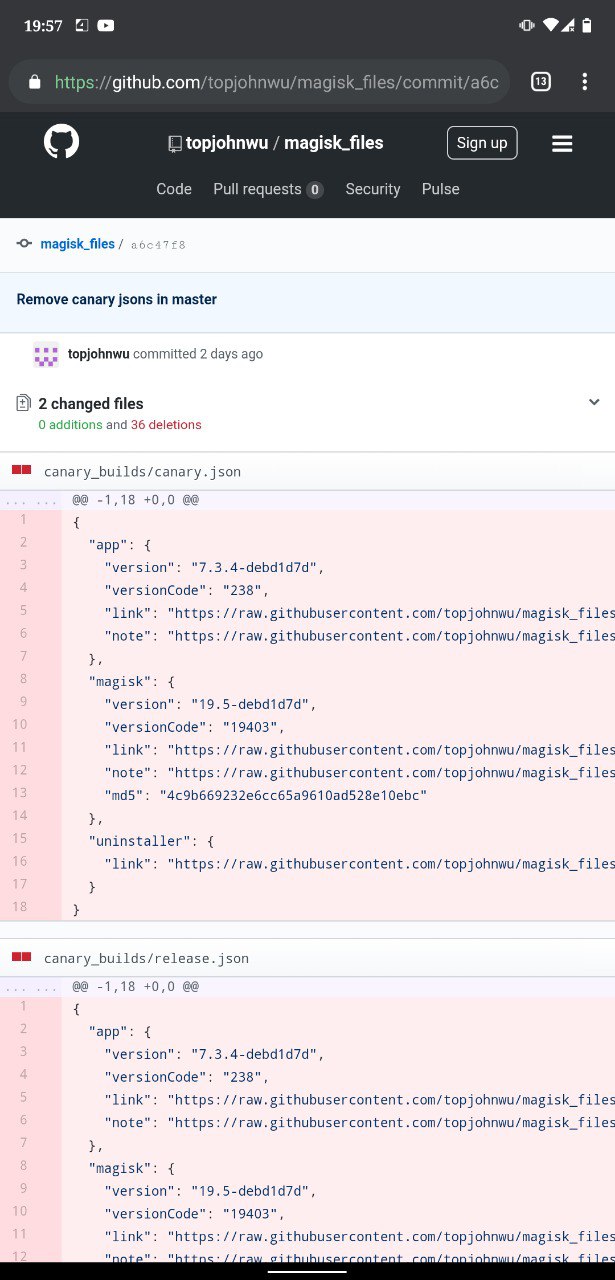Open Chrome's three-dot overflow menu
The width and height of the screenshot is (615, 1280).
pos(585,82)
